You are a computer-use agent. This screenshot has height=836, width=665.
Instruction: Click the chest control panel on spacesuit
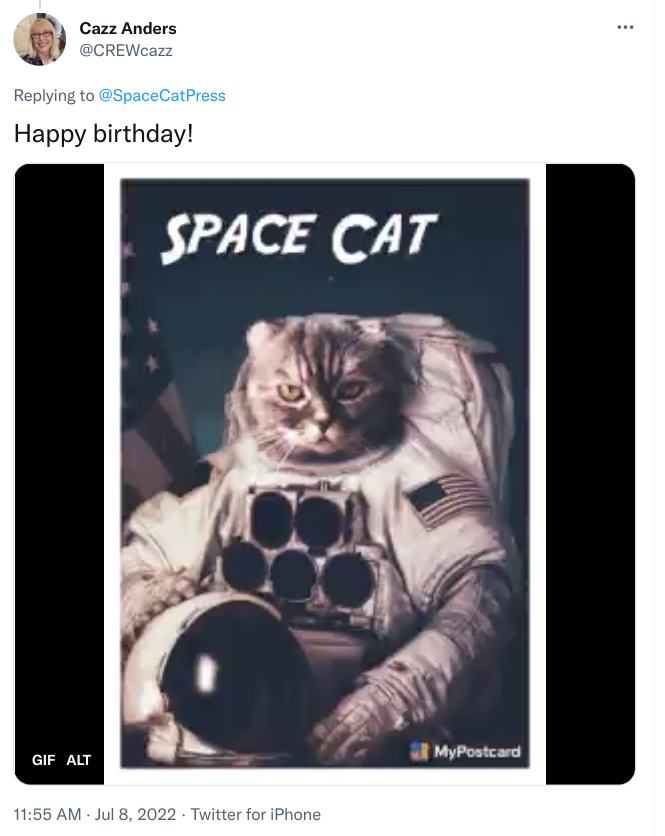tap(296, 545)
